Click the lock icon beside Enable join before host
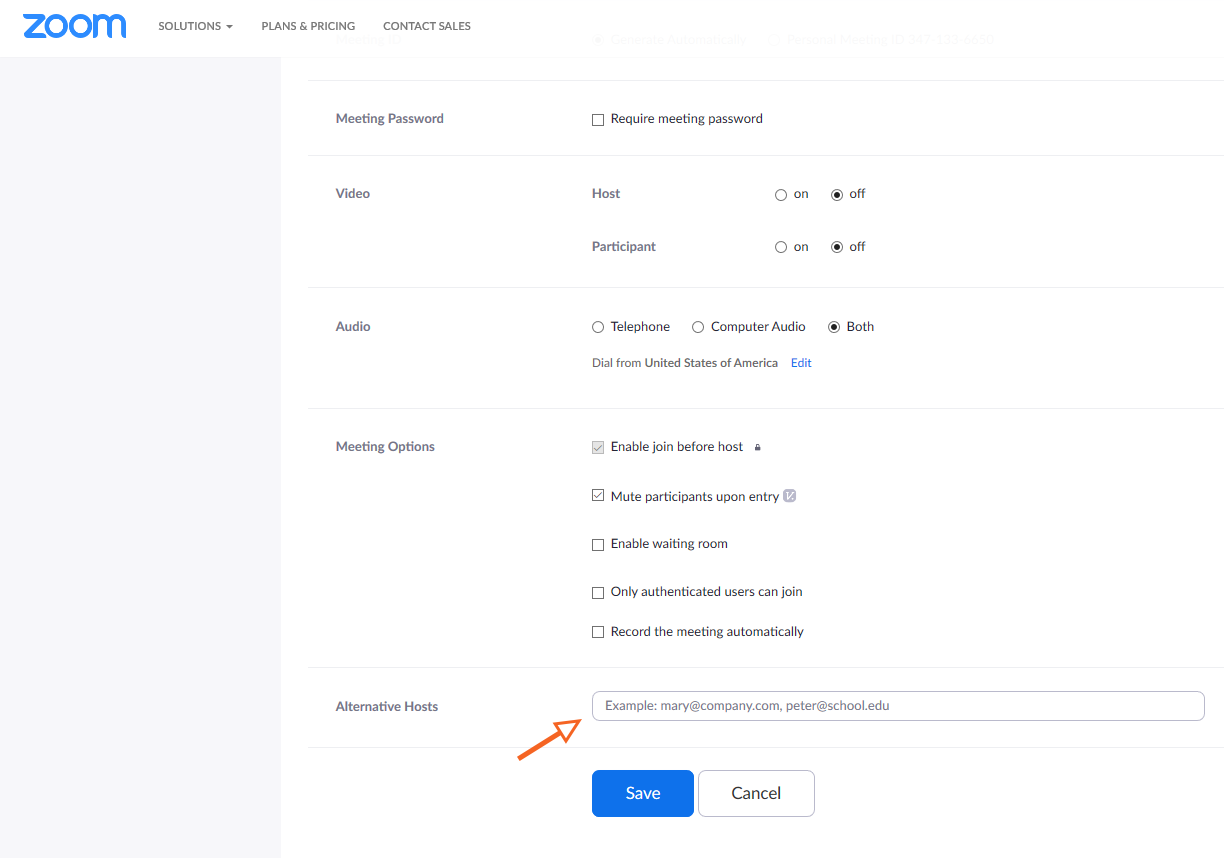 757,447
